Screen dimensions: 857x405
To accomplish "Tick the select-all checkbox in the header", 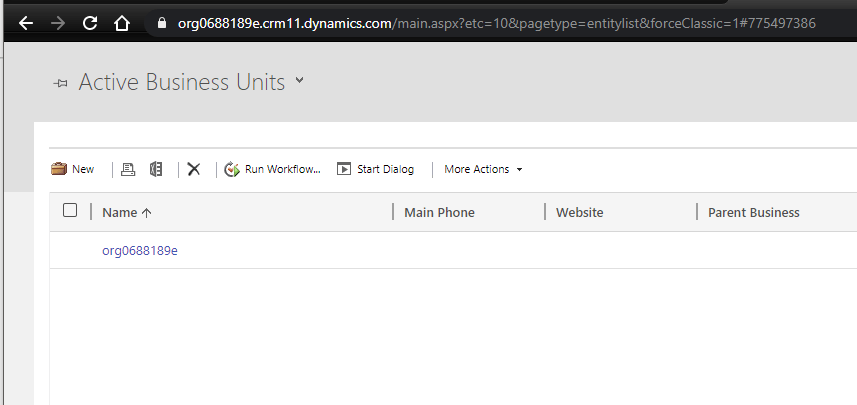I will (70, 210).
